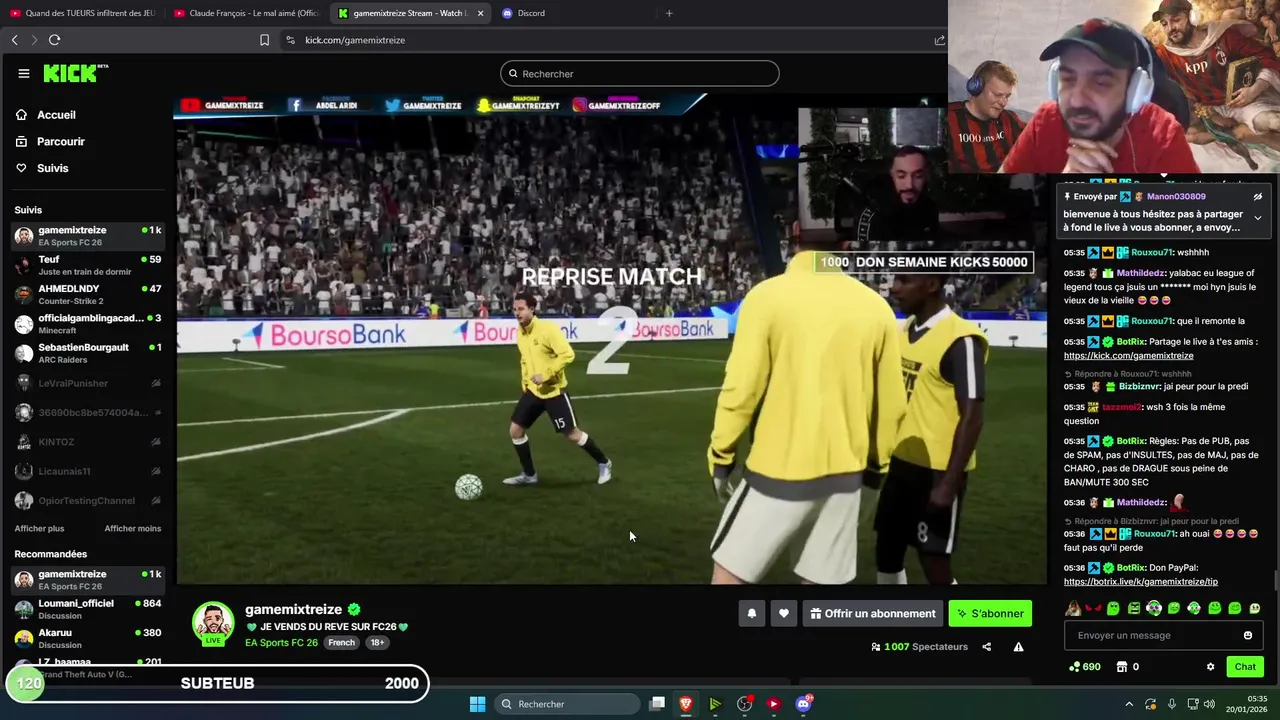Expand the pinned message chevron
The width and height of the screenshot is (1280, 720).
[1257, 218]
